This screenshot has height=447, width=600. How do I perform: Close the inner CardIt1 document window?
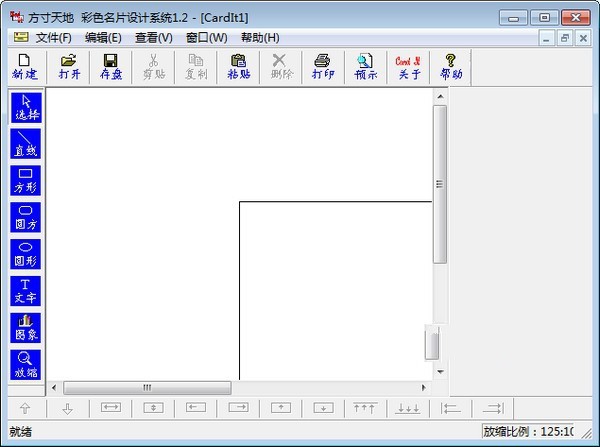pyautogui.click(x=583, y=38)
